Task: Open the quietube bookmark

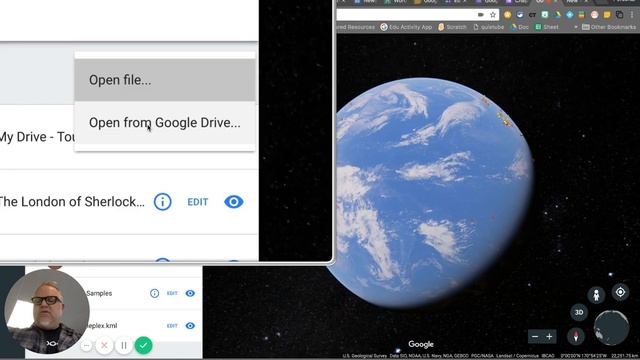Action: 489,27
